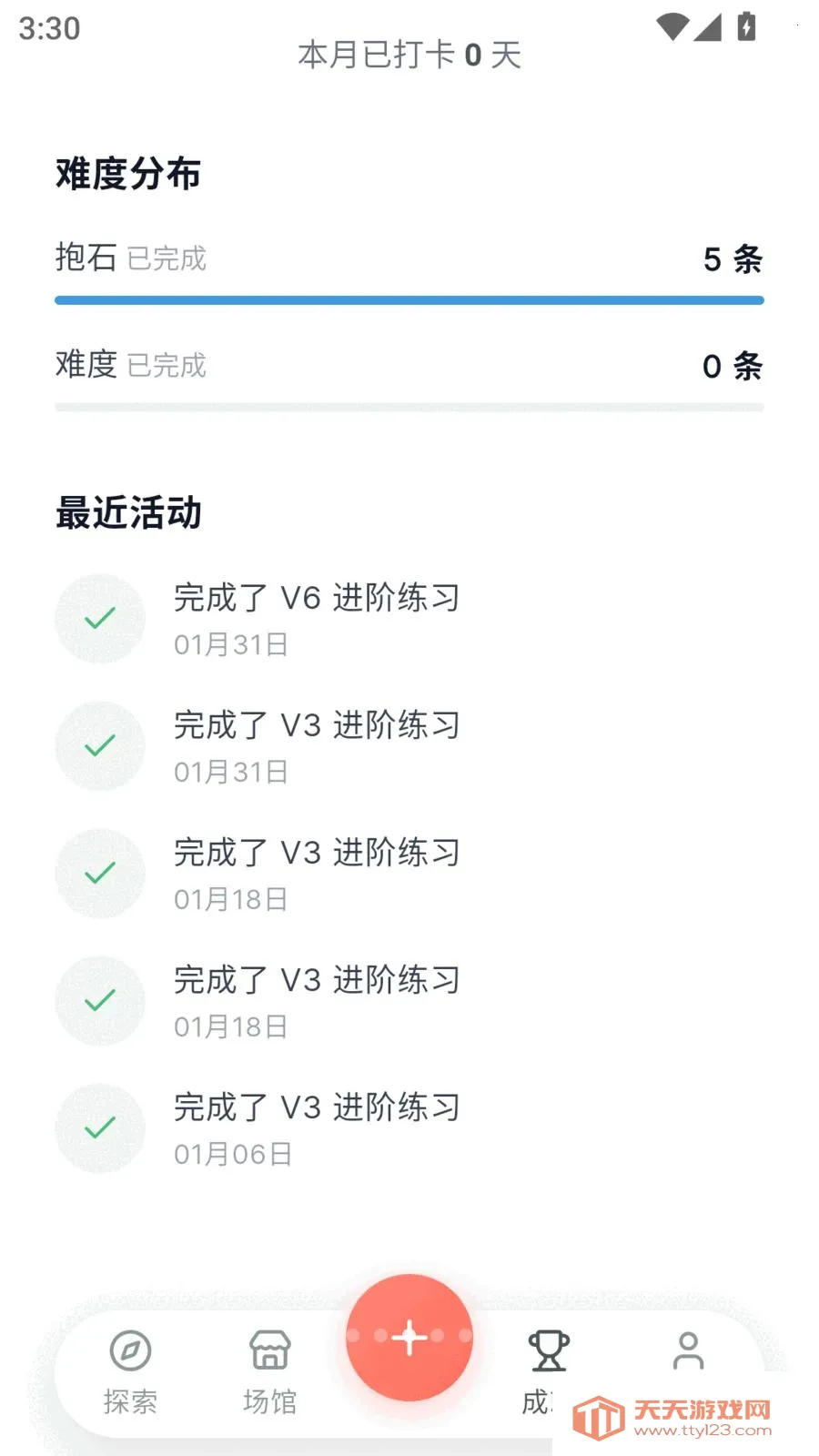Switch to the 场馆 tab label

[270, 1401]
